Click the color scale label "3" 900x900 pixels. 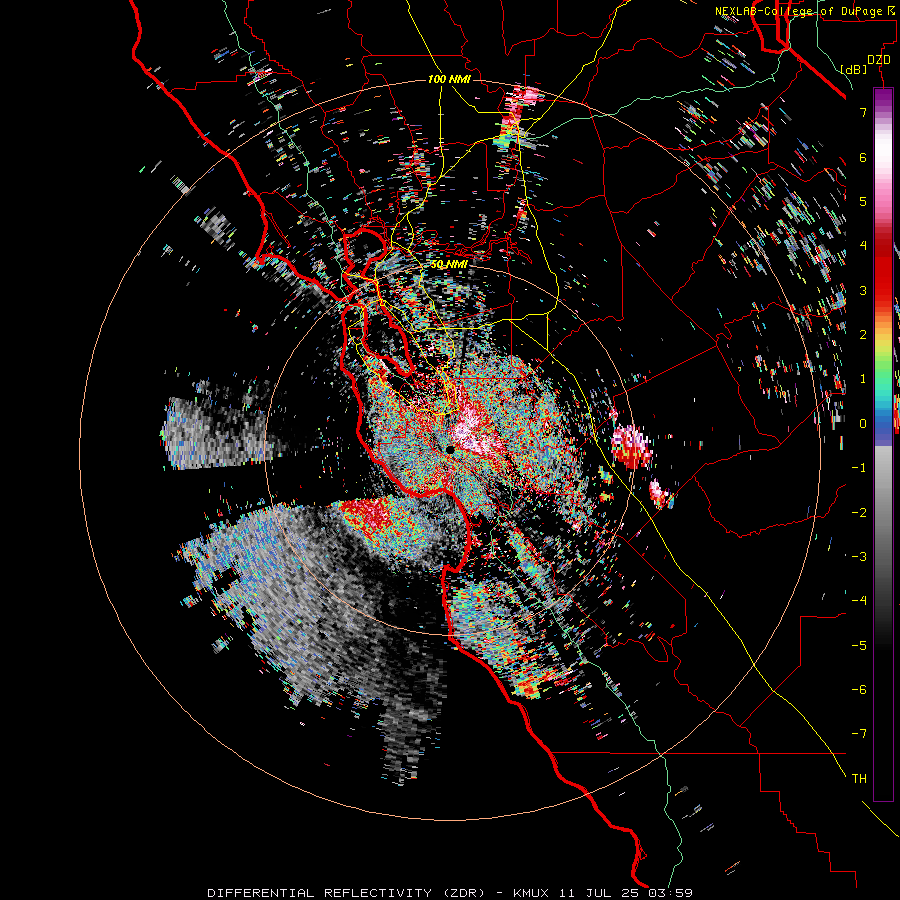(863, 290)
